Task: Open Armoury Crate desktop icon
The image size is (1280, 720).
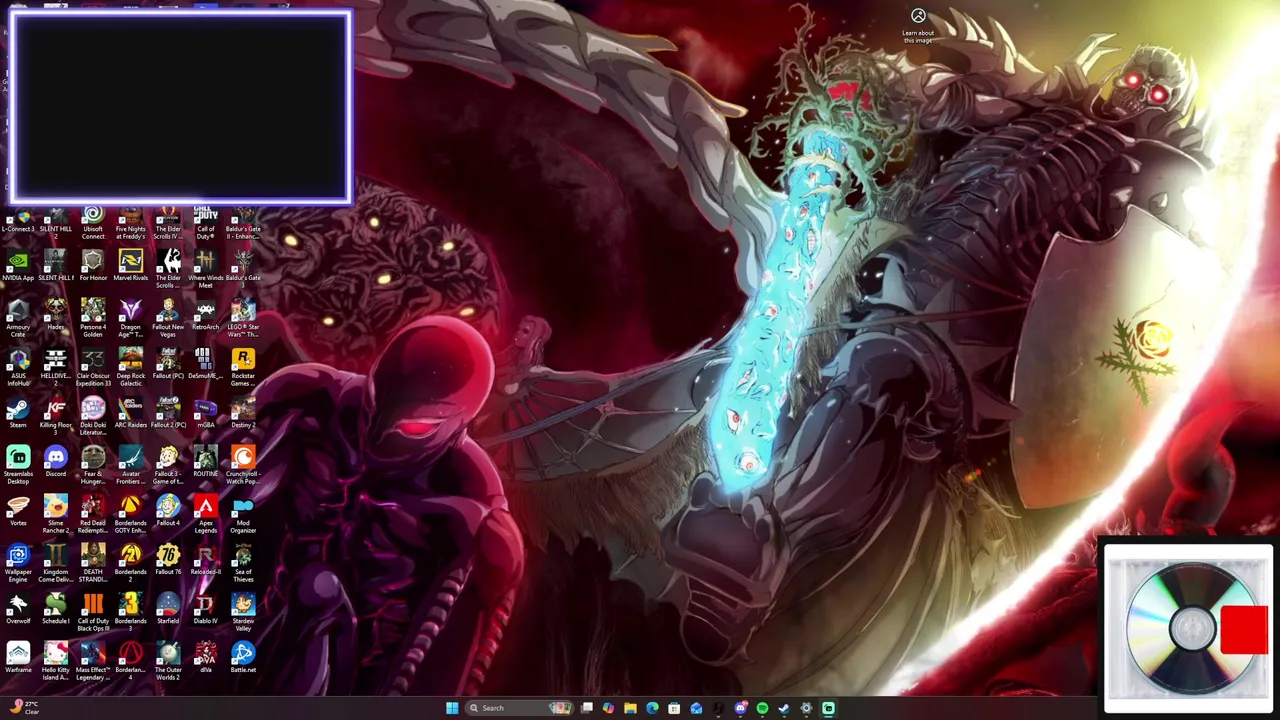Action: (18, 319)
